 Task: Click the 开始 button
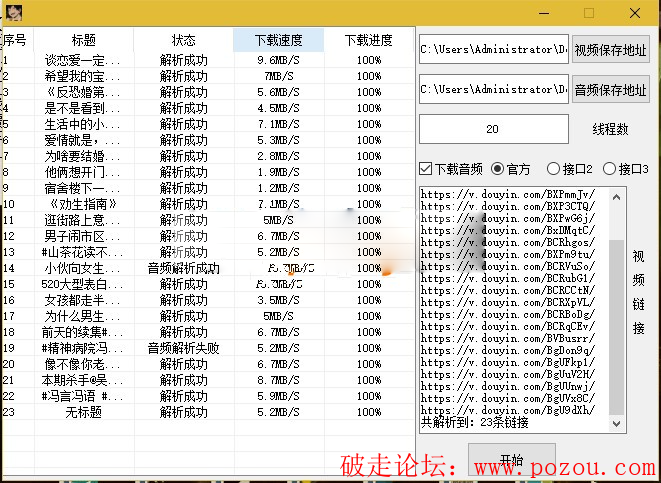point(511,459)
